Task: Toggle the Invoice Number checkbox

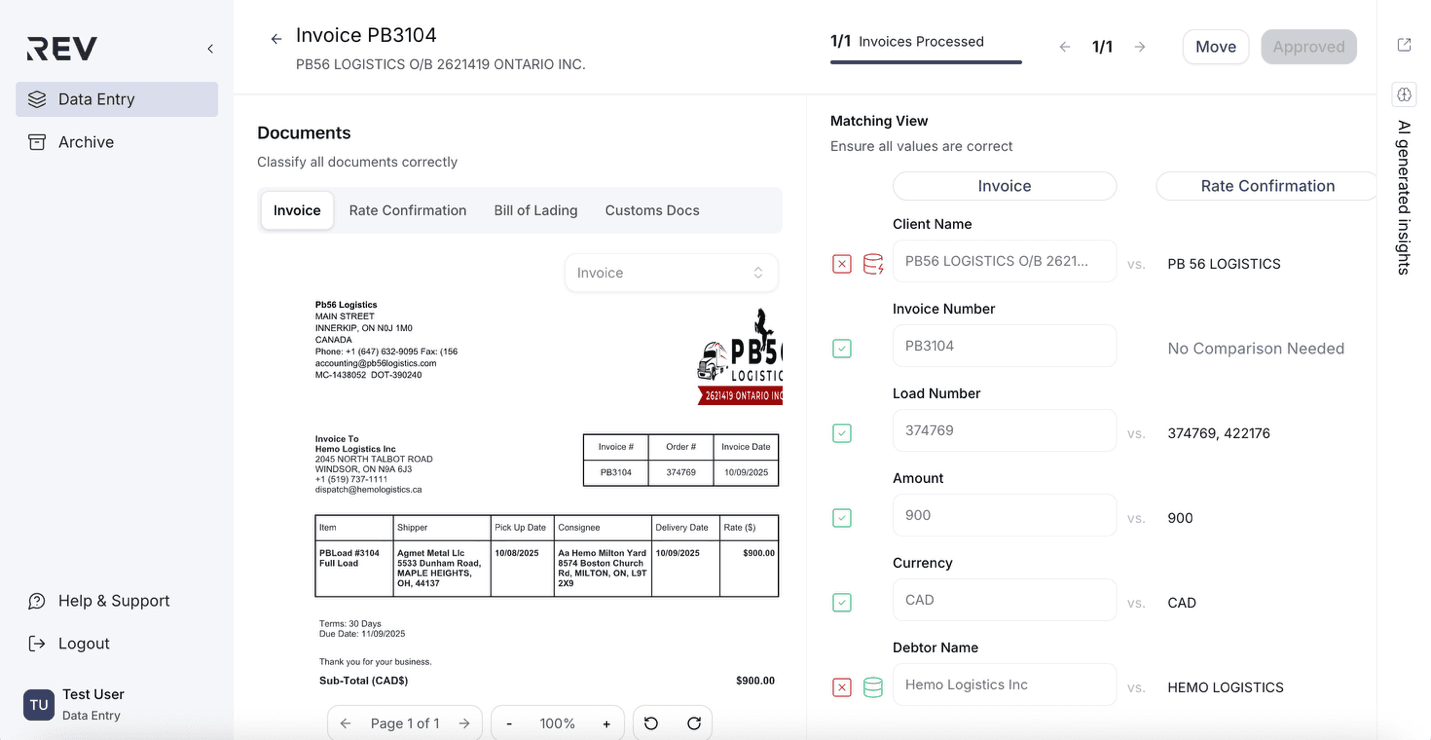Action: pyautogui.click(x=842, y=348)
